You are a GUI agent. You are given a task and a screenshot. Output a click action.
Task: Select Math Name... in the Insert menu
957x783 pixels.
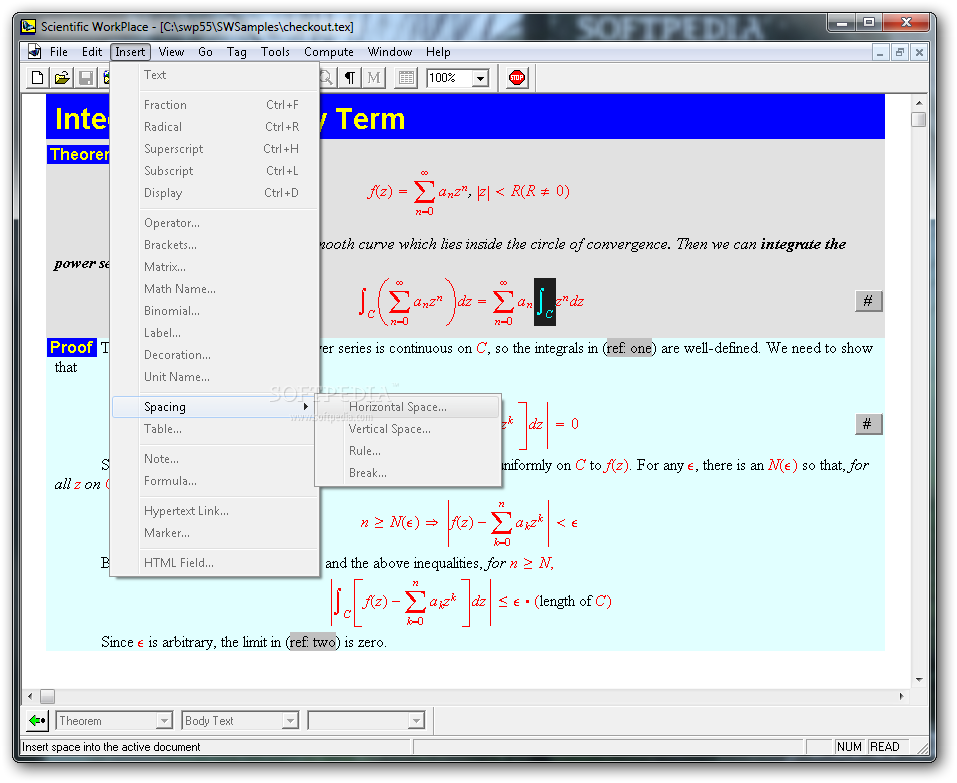215,289
